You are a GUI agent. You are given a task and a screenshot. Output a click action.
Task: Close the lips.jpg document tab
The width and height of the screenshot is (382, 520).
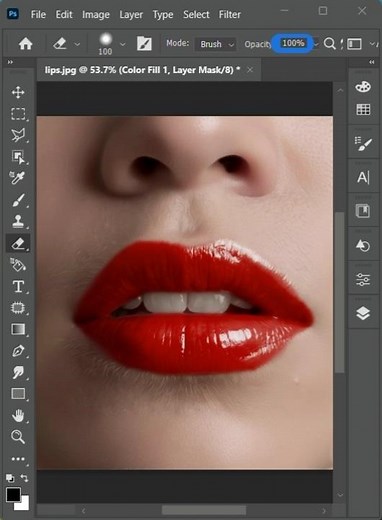[250, 70]
